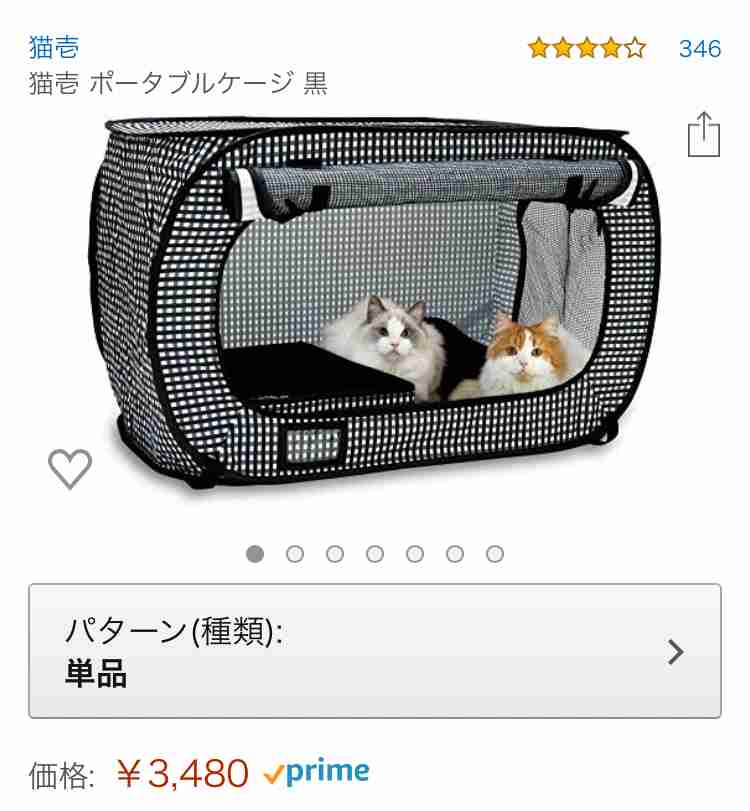Tap the ￥3,480 price text
The height and width of the screenshot is (811, 750).
(x=182, y=774)
